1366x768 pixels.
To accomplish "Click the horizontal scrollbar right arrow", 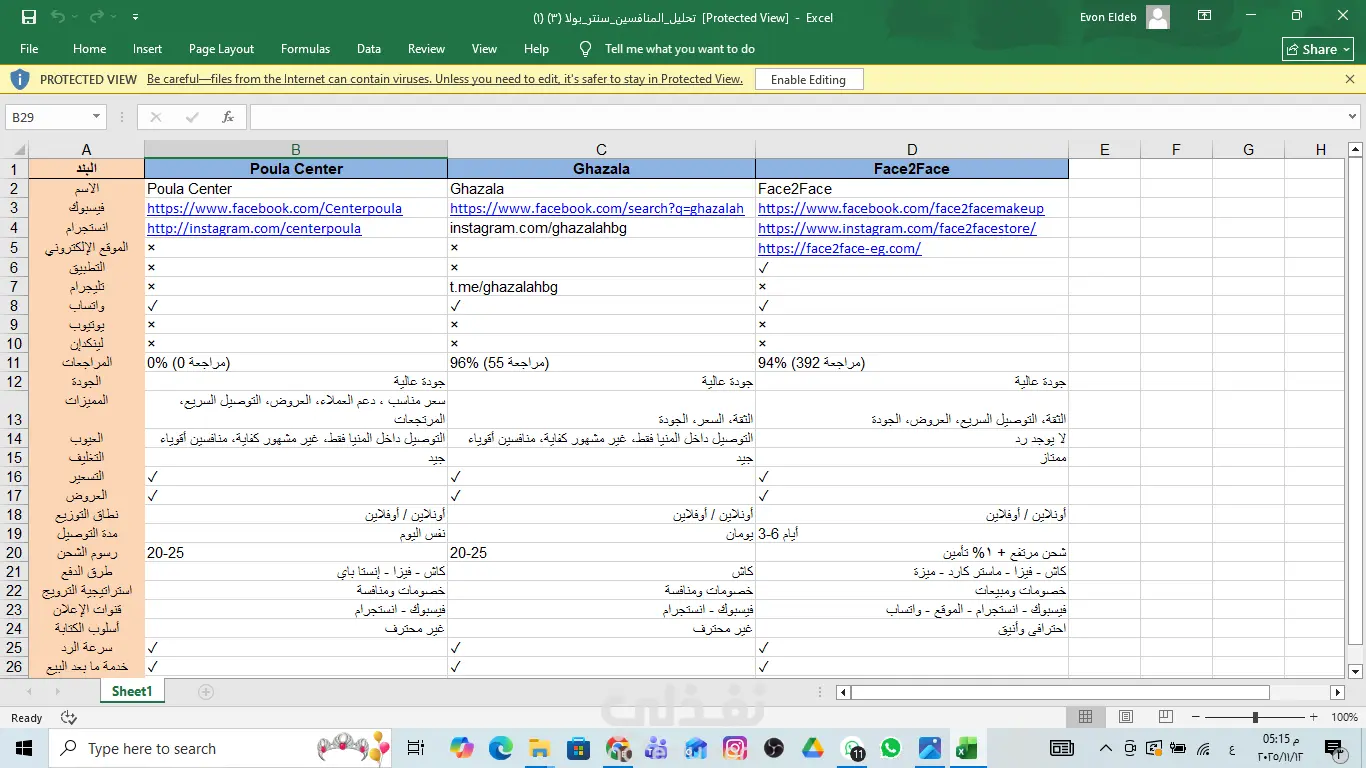I will click(x=1338, y=692).
